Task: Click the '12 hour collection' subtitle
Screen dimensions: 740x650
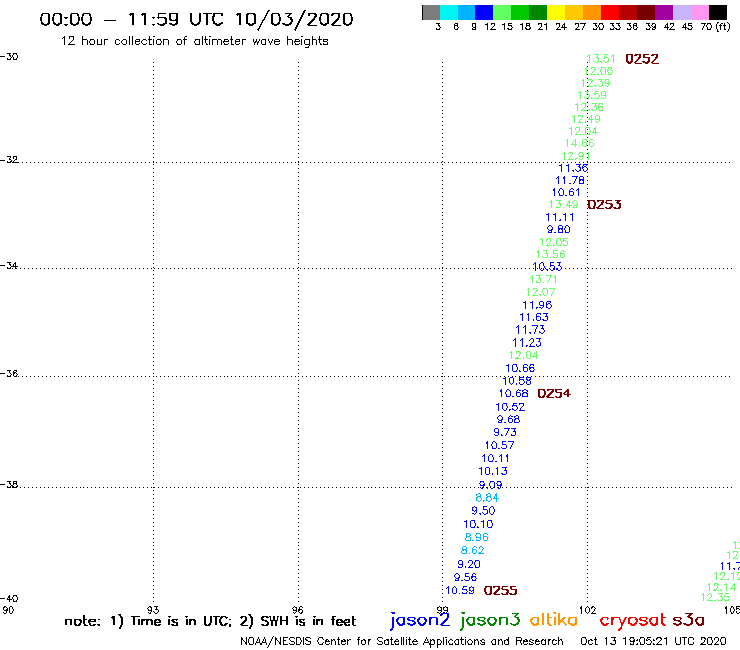Action: [194, 41]
